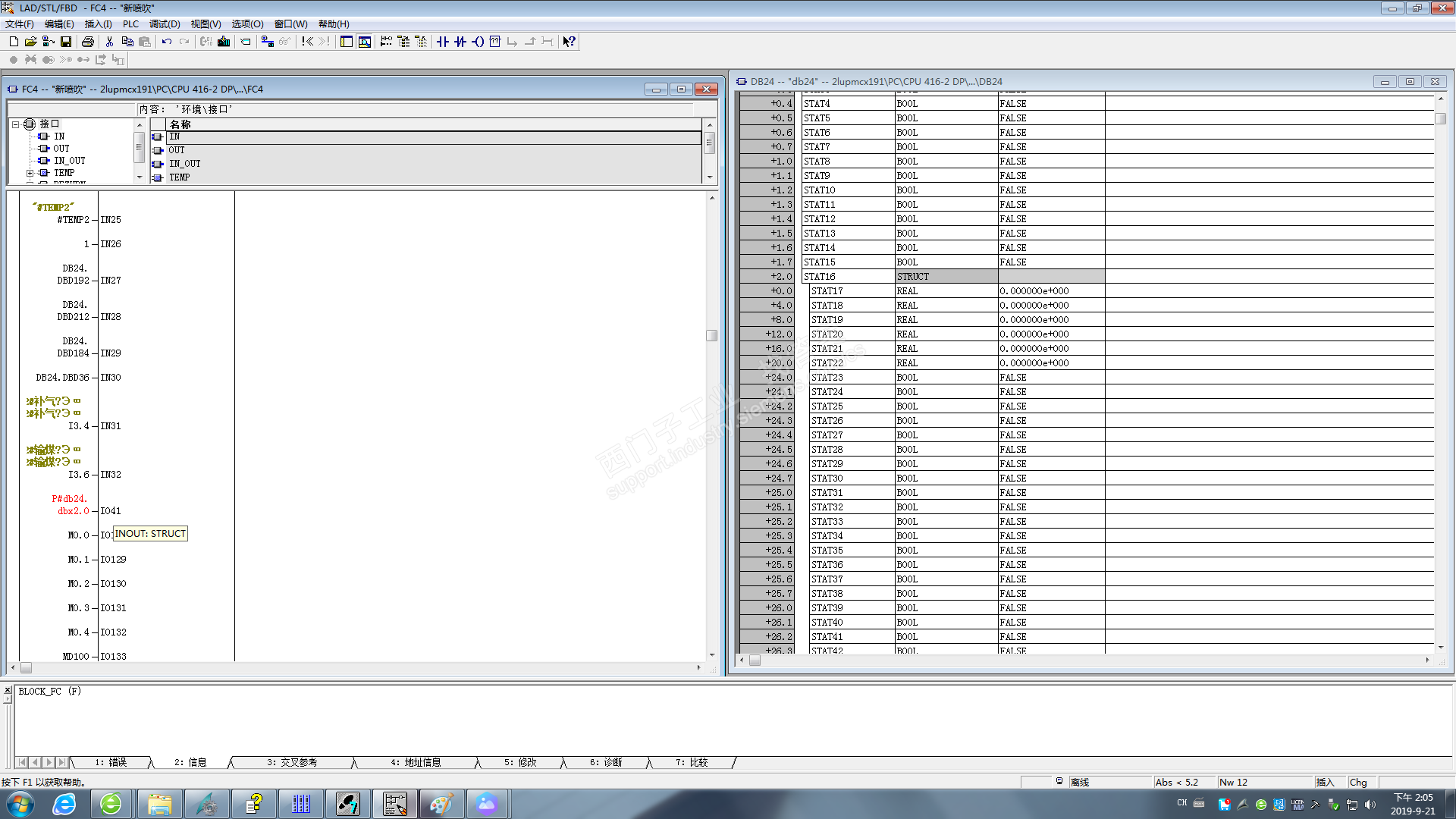Screen dimensions: 1456x819
Task: Open the PLC menu
Action: [x=130, y=24]
